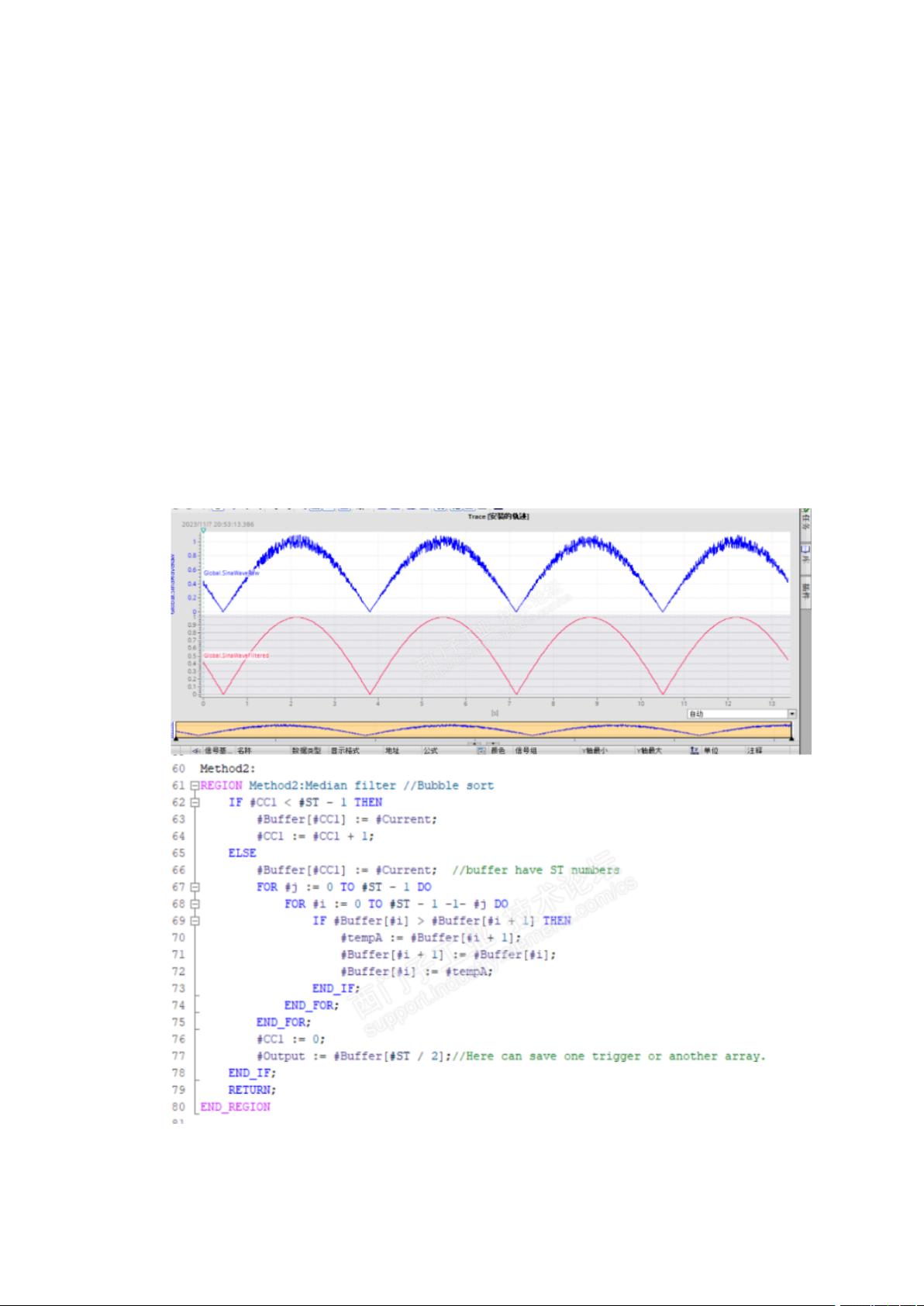Click the arrow icon left of 信号基 header

[196, 750]
